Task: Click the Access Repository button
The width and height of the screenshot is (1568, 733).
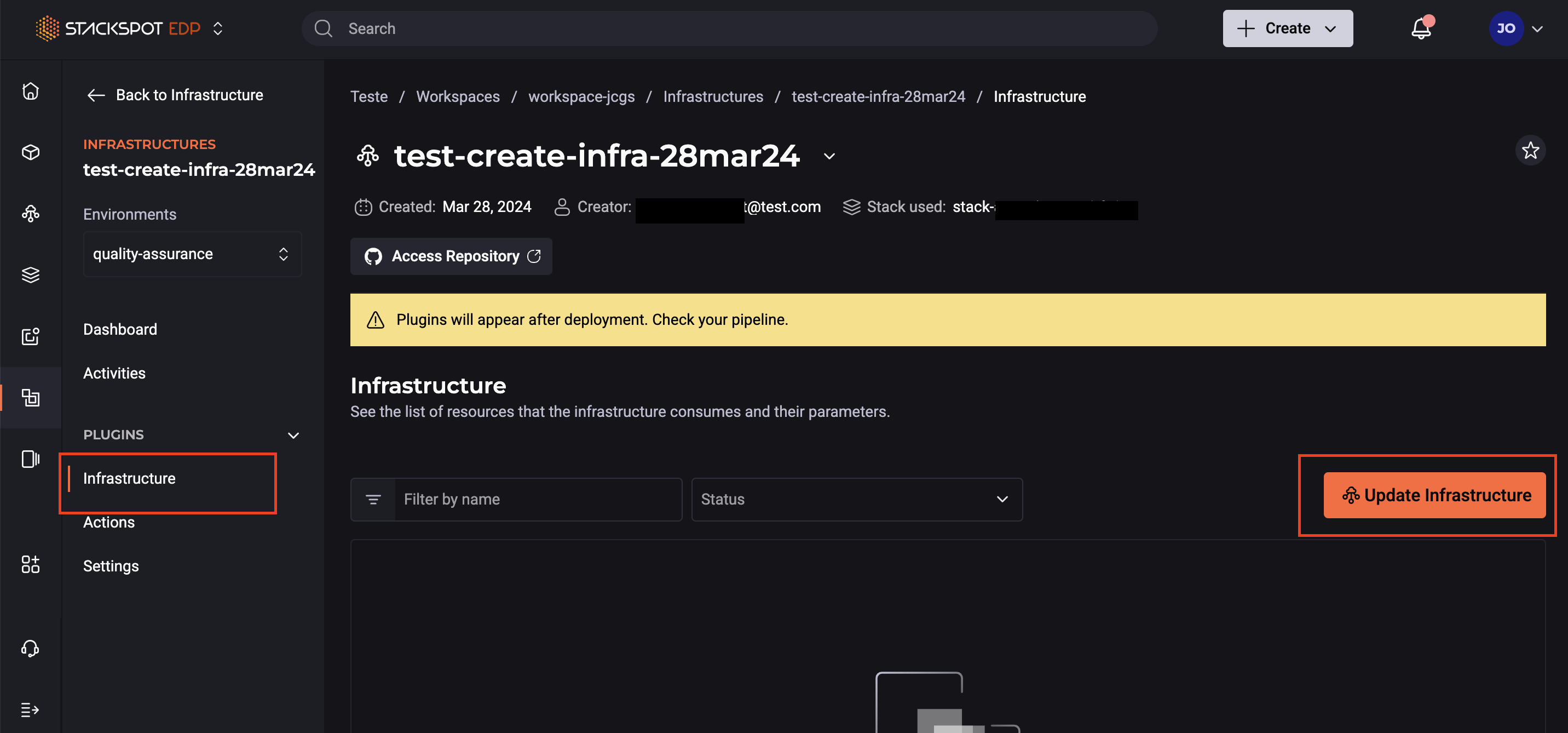Action: 451,256
